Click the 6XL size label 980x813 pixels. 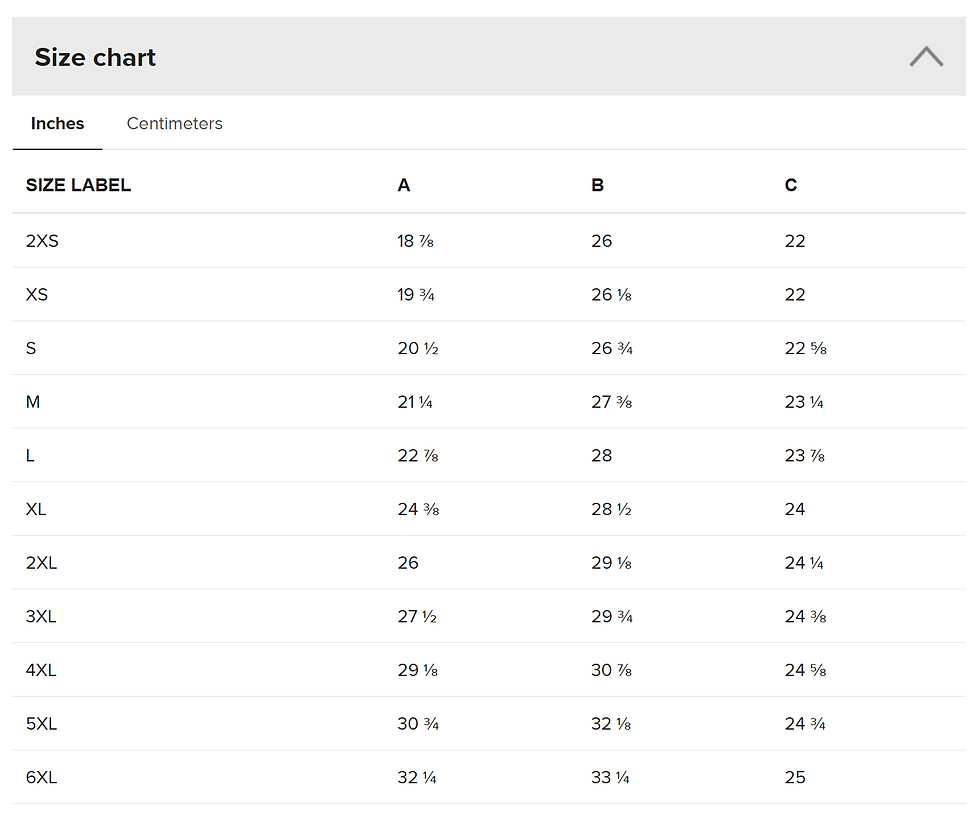click(41, 777)
